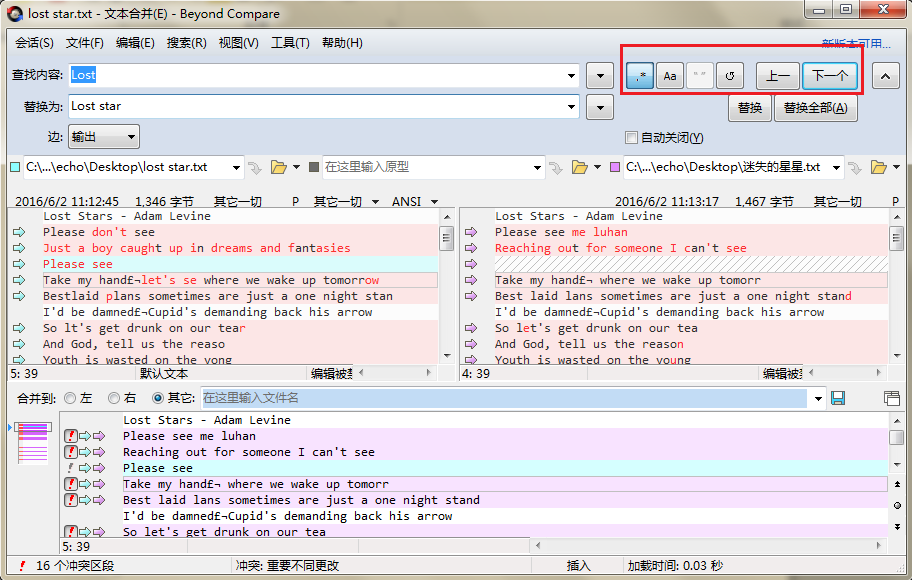Screen dimensions: 912x580
Task: Click the conflict icon on output 'Reaching out for someone'
Action: (70, 452)
